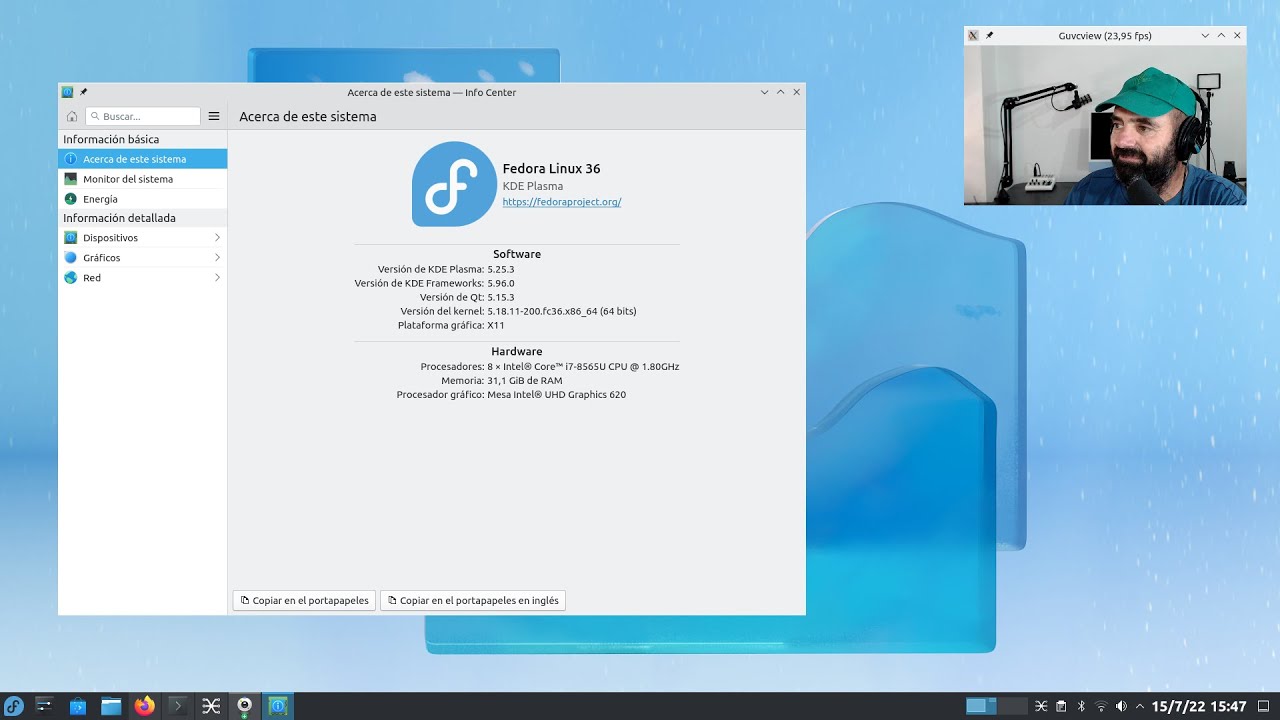
Task: Expand hidden system tray icons
Action: pos(1140,707)
